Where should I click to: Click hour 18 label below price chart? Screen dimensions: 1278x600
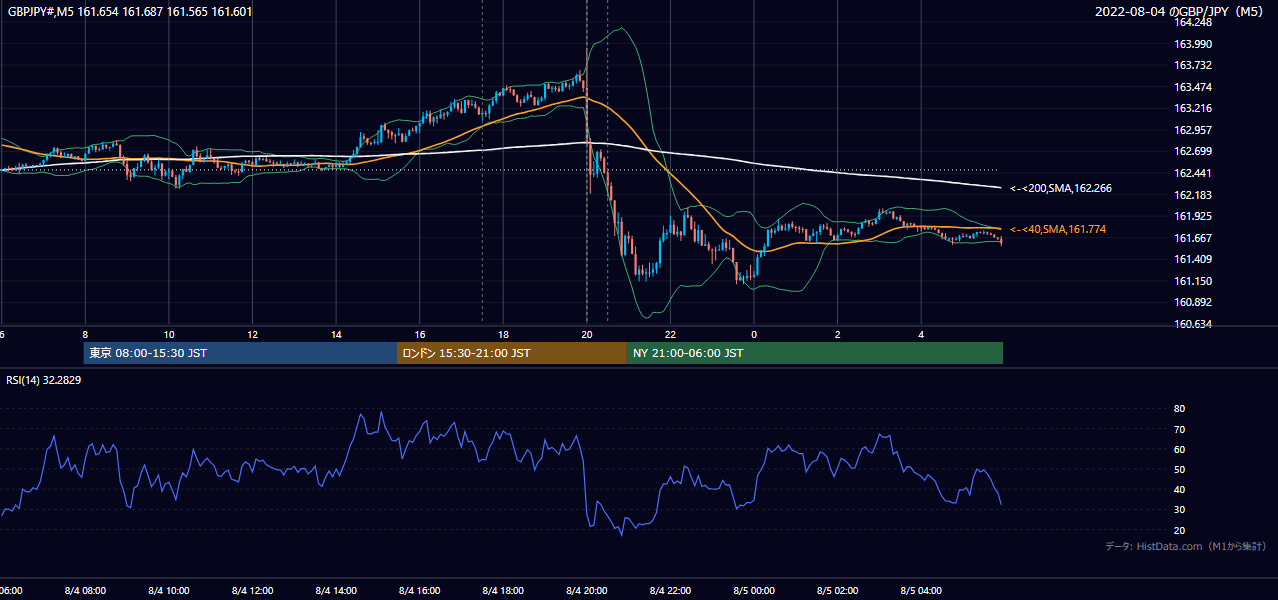[503, 335]
